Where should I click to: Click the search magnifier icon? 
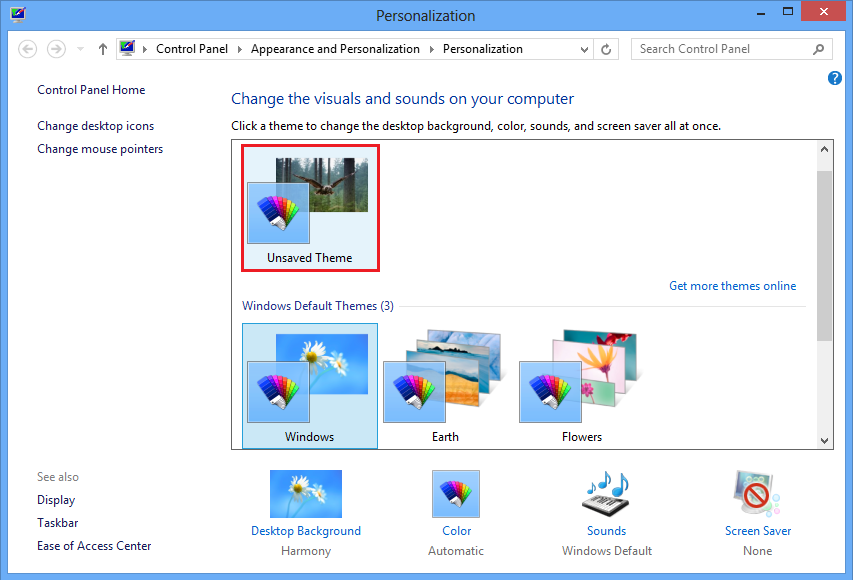tap(818, 50)
